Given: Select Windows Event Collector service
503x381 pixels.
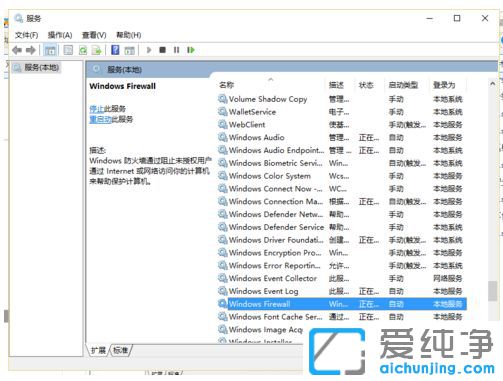Looking at the screenshot, I should point(342,278).
